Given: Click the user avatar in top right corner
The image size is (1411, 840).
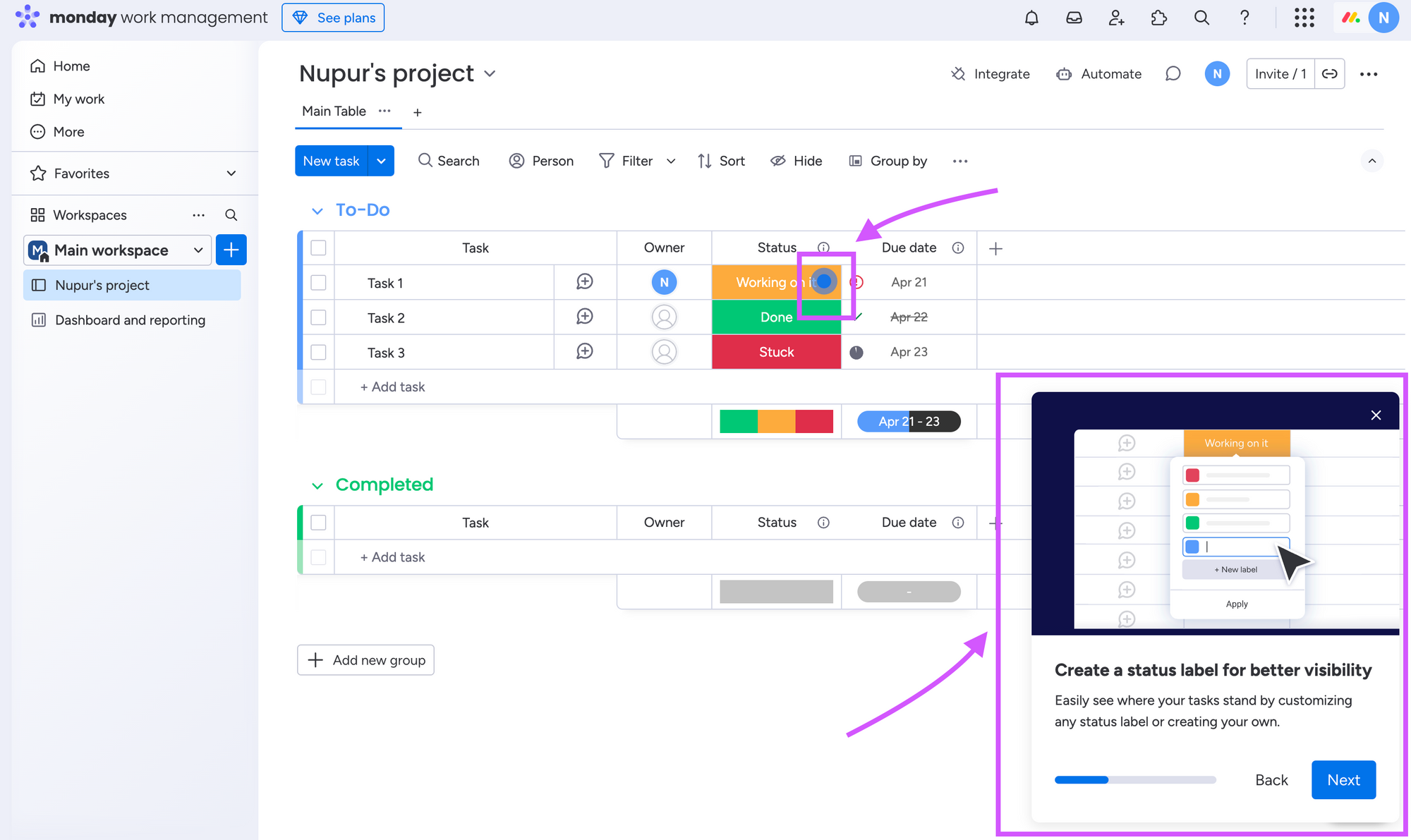Looking at the screenshot, I should click(1383, 18).
